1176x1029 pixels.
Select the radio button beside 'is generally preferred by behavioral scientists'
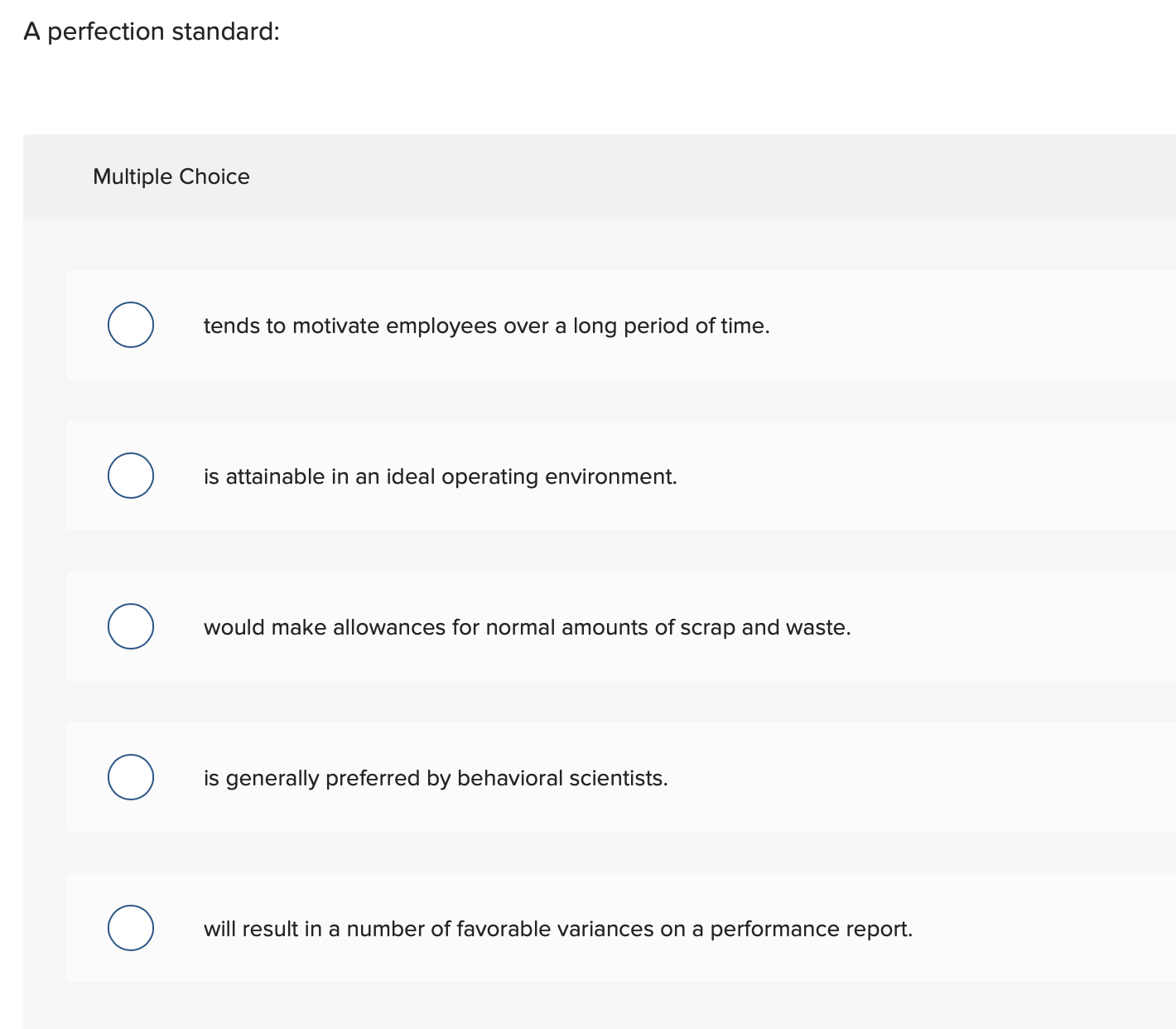coord(130,777)
